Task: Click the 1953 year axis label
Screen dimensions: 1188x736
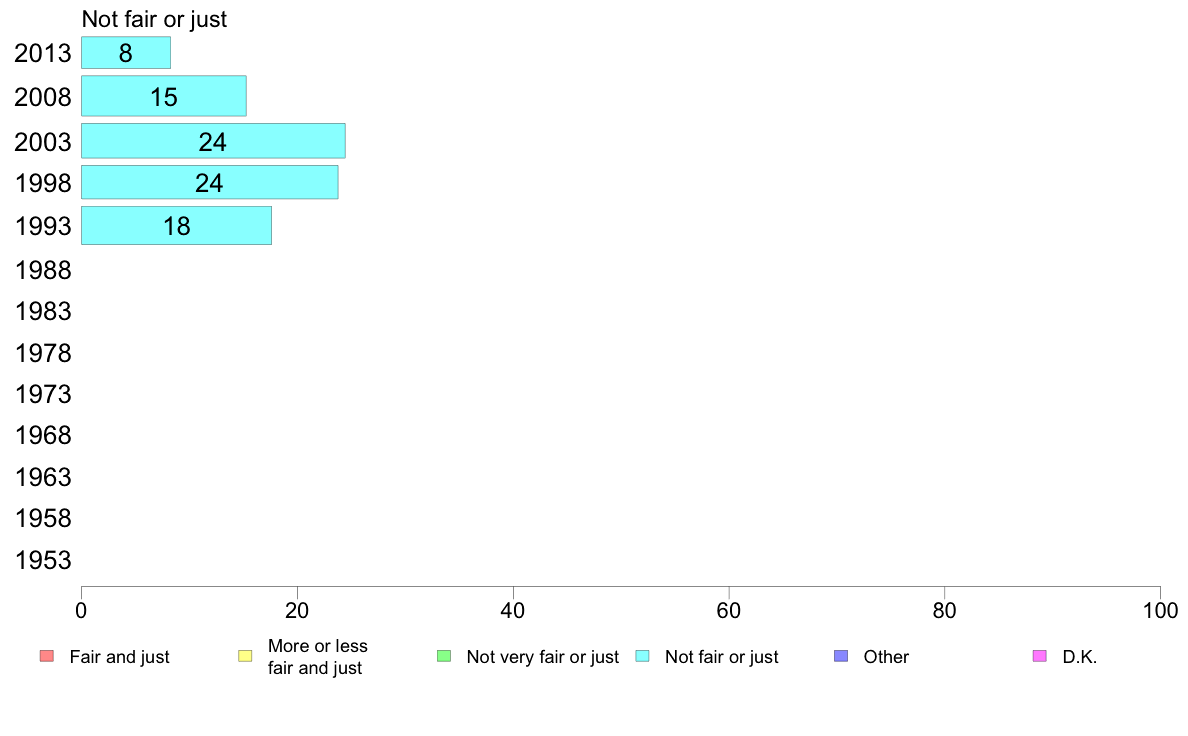Action: click(x=43, y=560)
